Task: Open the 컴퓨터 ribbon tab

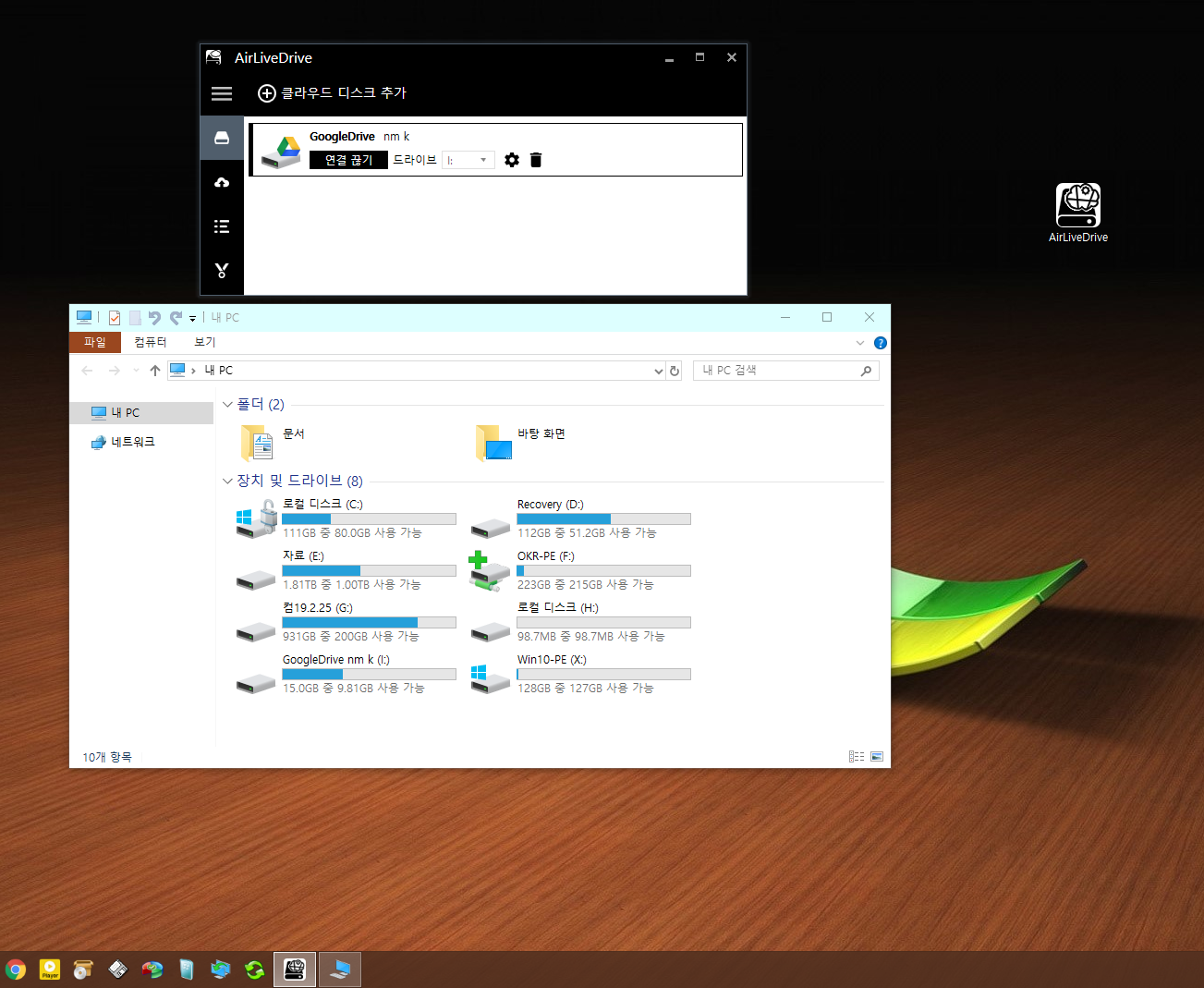Action: click(151, 342)
